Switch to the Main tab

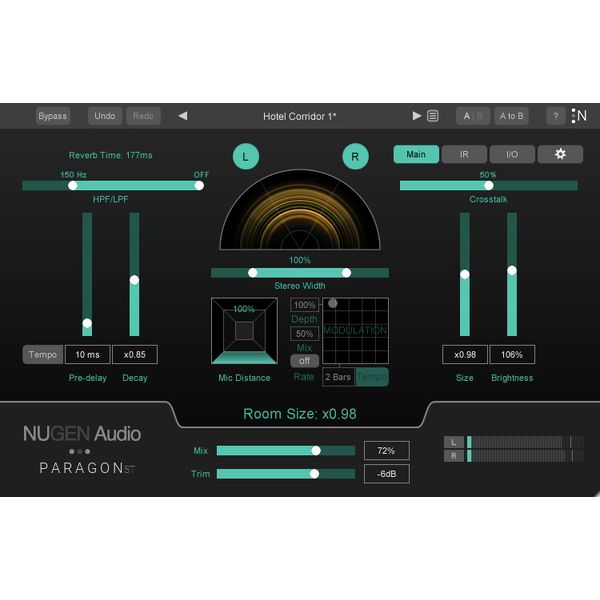coord(416,154)
